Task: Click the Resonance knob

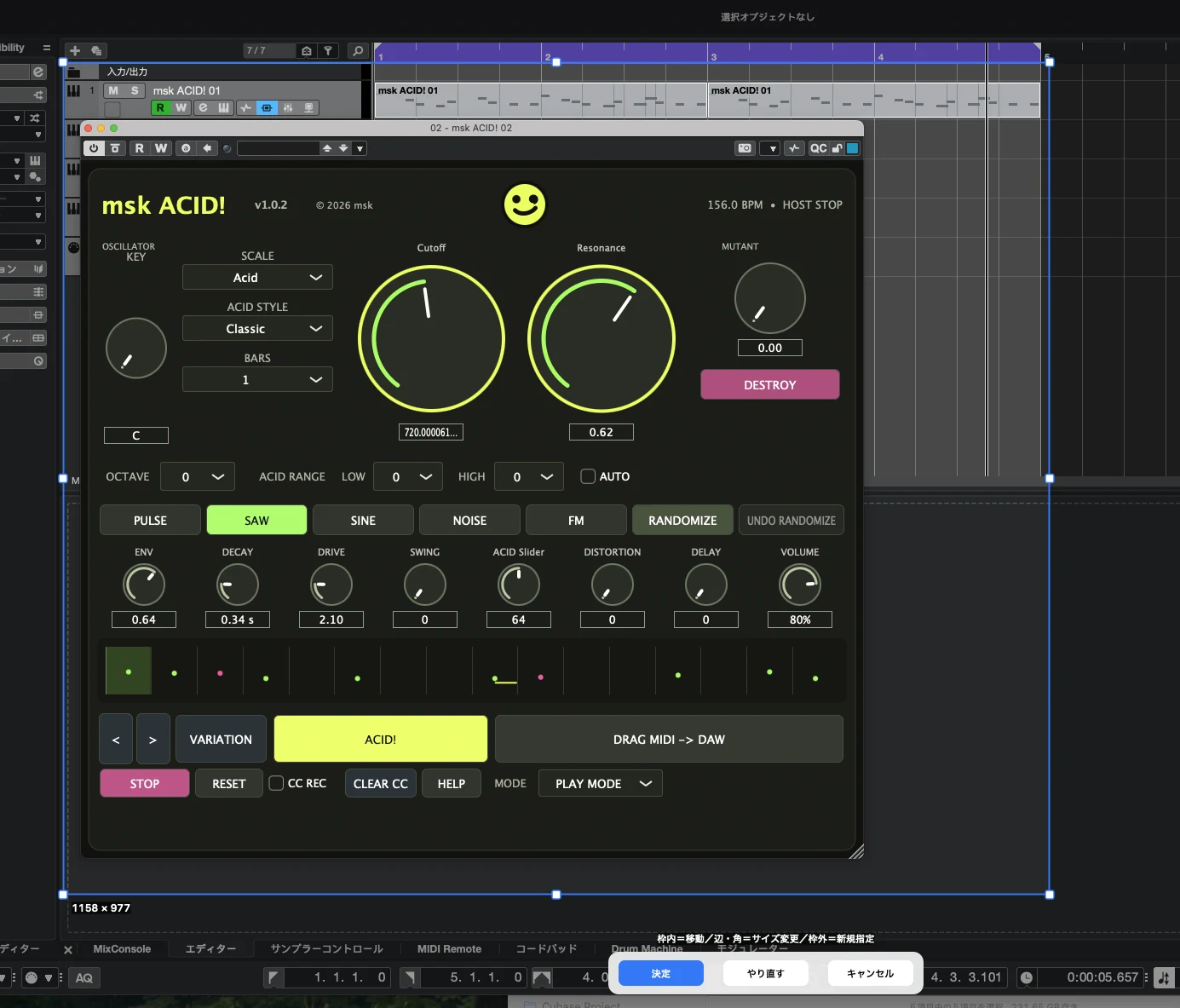Action: coord(602,339)
